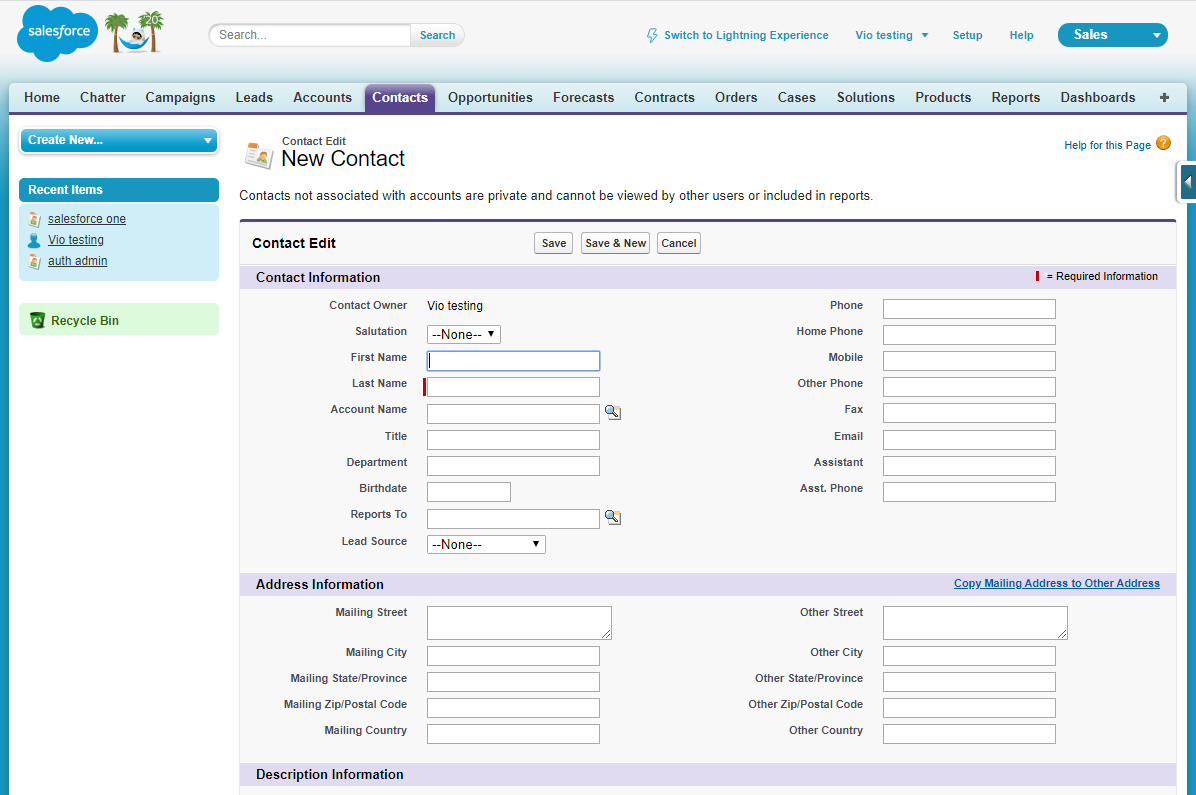1196x795 pixels.
Task: Open recent item auth admin
Action: pos(78,261)
